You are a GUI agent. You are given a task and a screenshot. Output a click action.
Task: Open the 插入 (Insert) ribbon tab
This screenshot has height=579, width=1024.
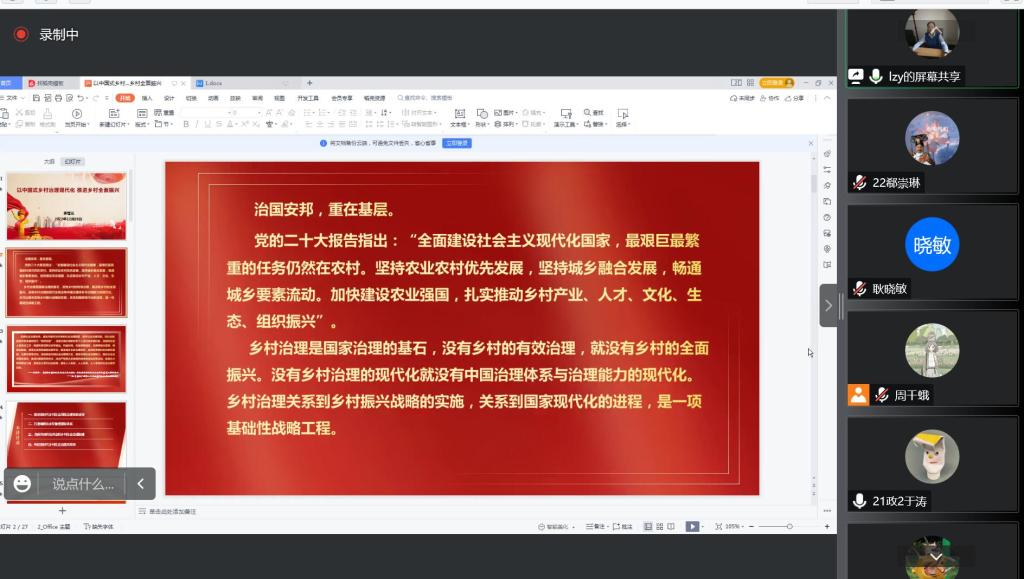click(x=147, y=98)
